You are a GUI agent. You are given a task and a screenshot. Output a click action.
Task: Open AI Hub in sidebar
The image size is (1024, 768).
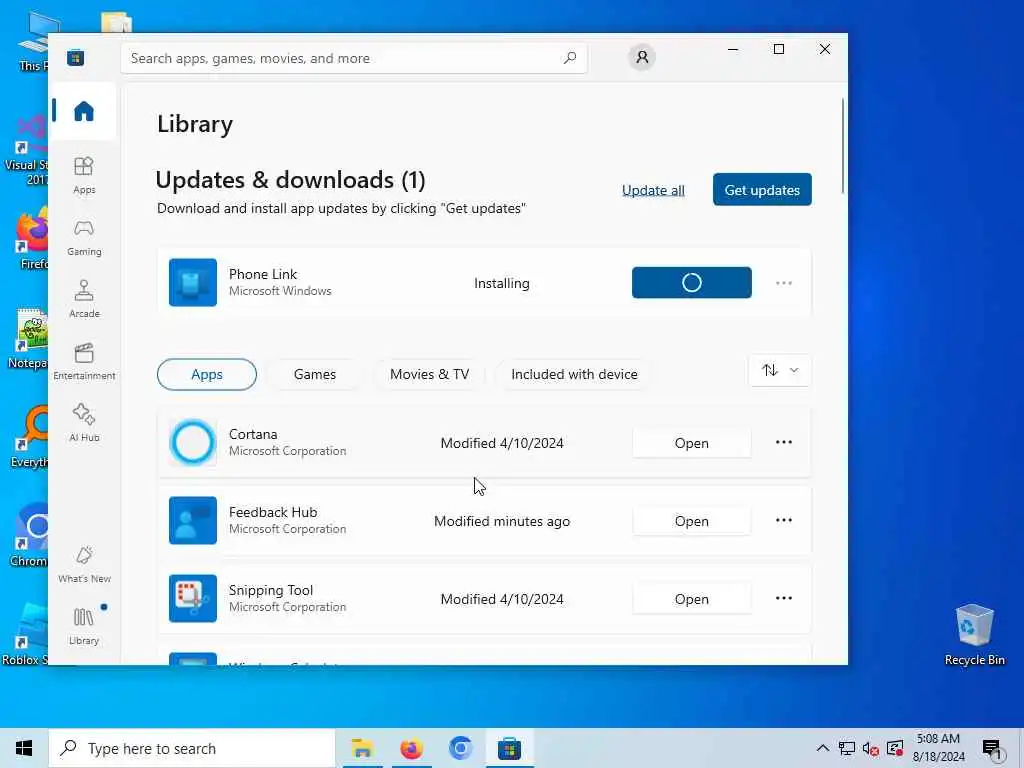tap(84, 423)
